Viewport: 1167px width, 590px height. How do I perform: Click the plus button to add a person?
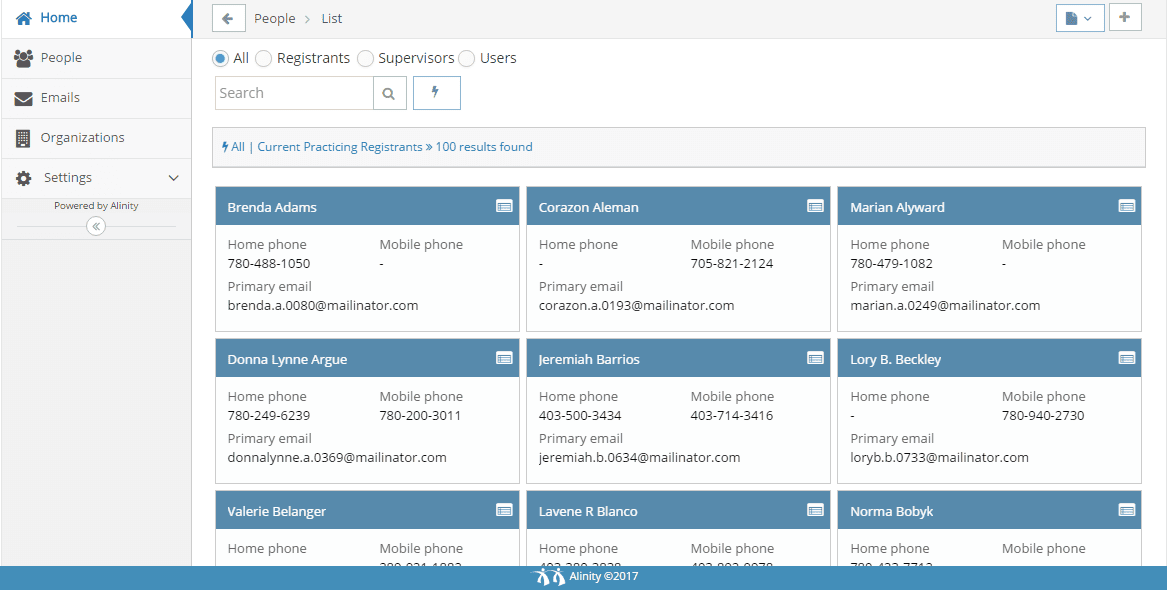click(x=1125, y=17)
